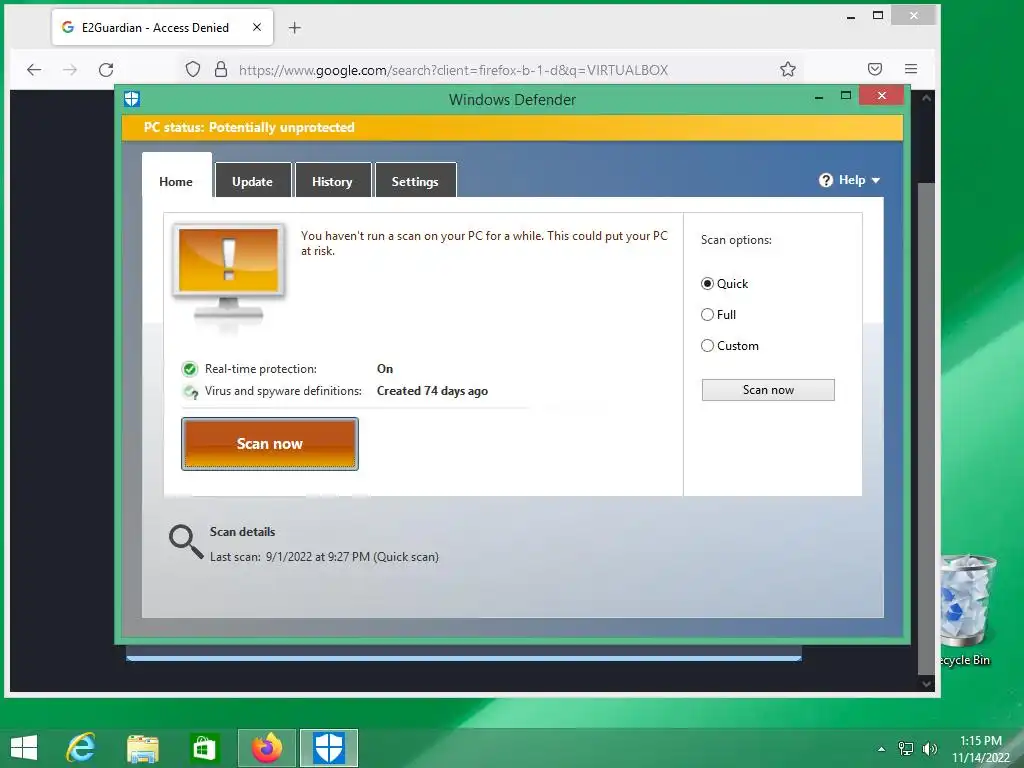Open the Help question mark icon
Image resolution: width=1024 pixels, height=768 pixels.
pyautogui.click(x=825, y=180)
